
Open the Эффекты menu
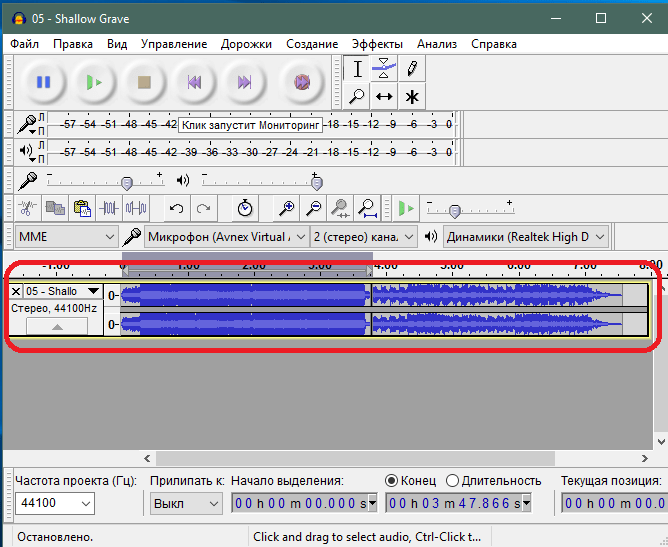(x=377, y=44)
